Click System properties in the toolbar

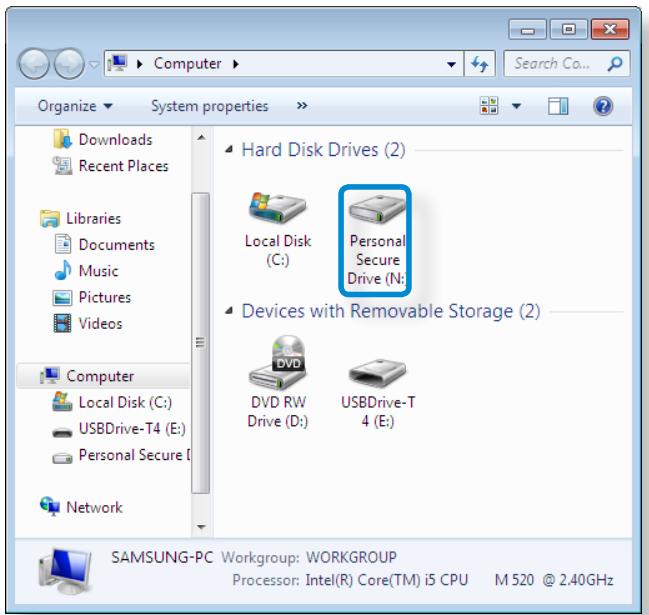click(209, 106)
